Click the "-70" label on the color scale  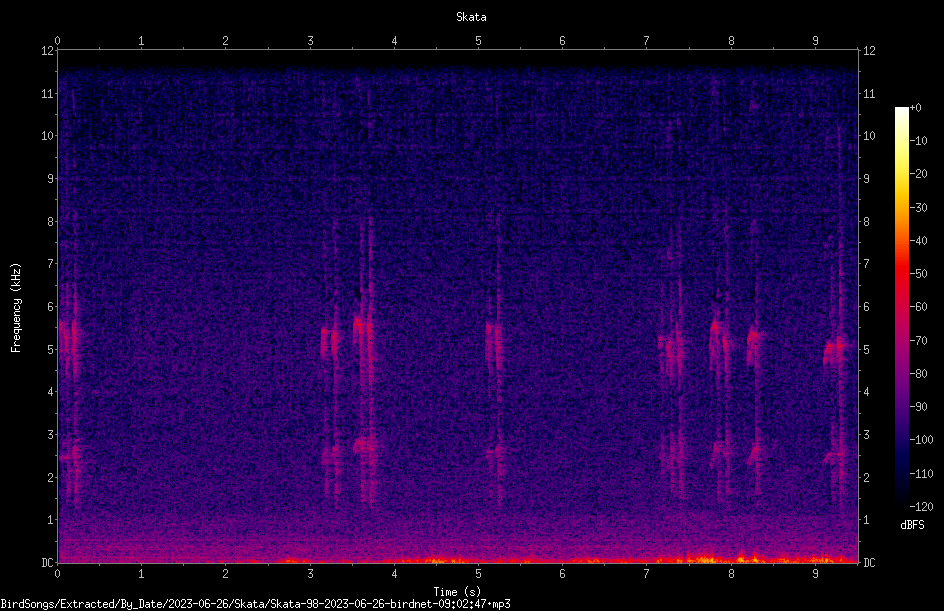point(918,341)
